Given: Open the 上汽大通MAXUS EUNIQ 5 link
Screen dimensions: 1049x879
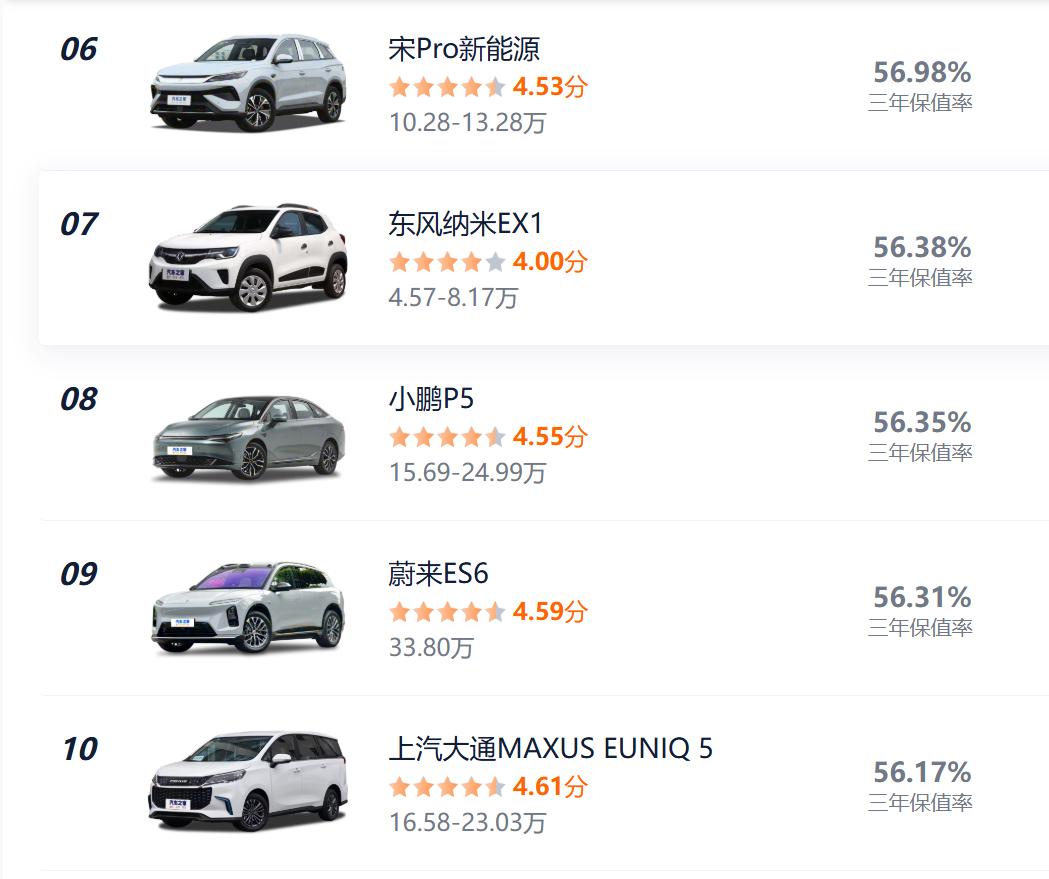Looking at the screenshot, I should coord(551,749).
